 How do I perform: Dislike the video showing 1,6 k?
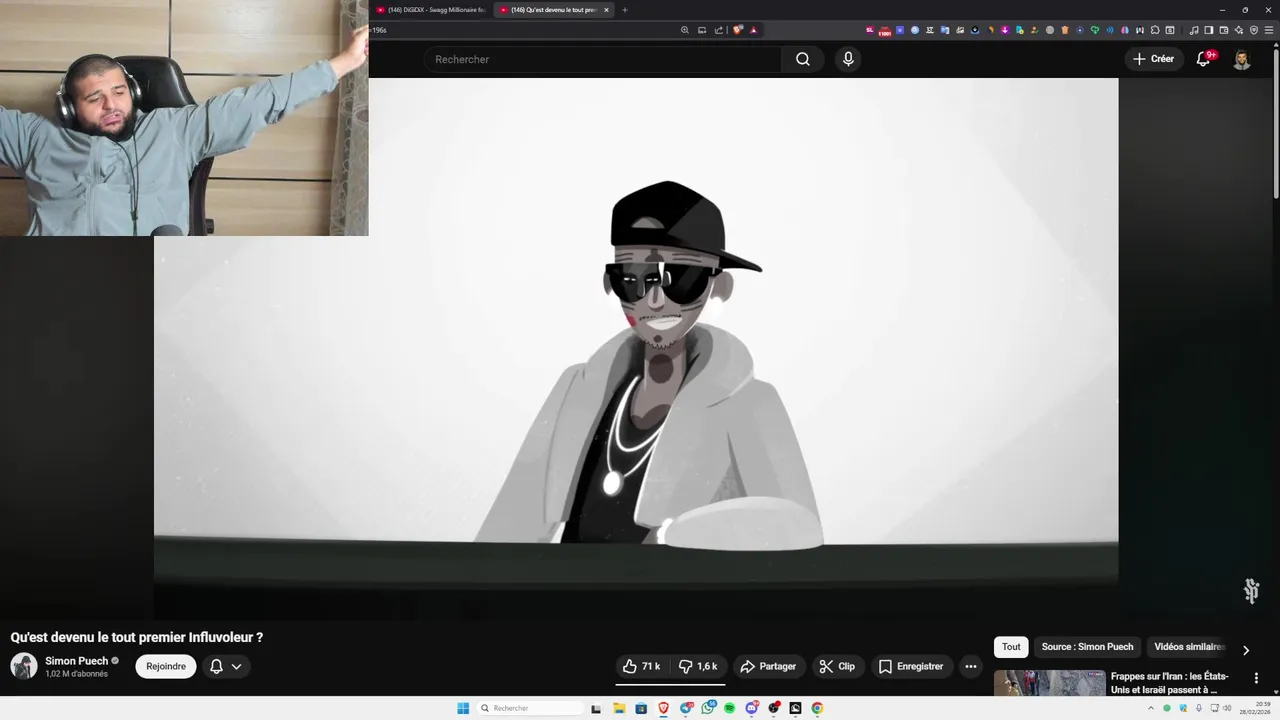point(698,666)
